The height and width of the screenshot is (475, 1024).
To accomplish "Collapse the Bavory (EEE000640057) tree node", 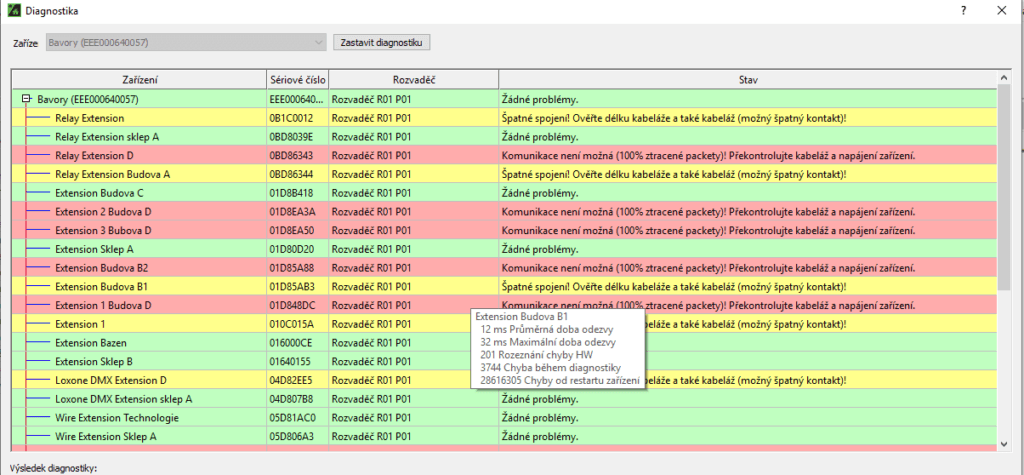I will click(x=26, y=99).
